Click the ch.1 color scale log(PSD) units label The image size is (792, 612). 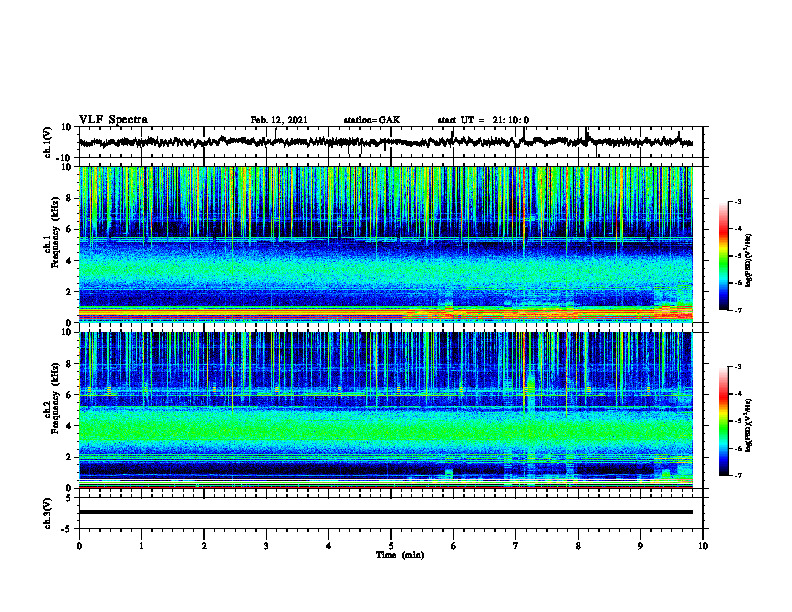click(x=749, y=260)
